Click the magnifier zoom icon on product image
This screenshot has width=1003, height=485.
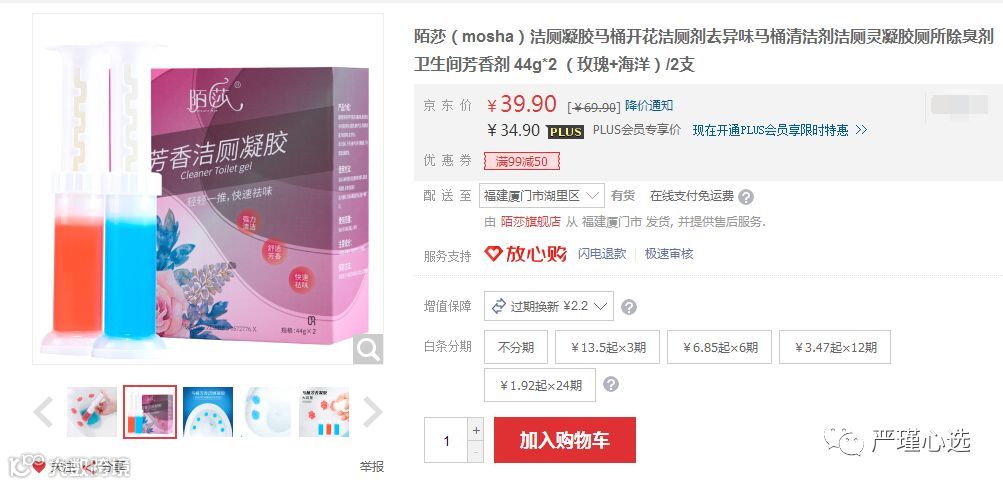368,349
